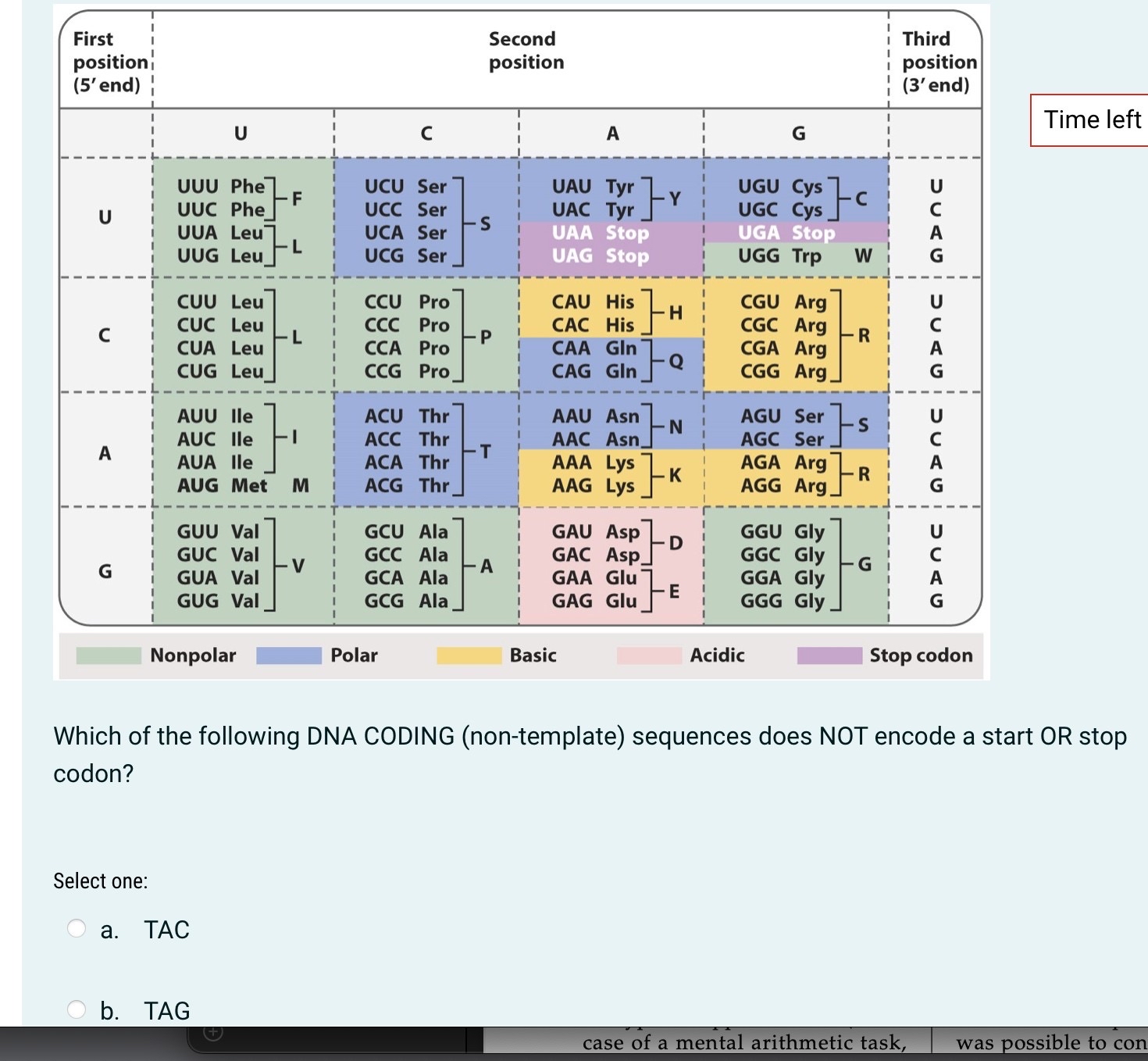Click the Polar legend swatch
This screenshot has height=1061, width=1148.
(288, 656)
